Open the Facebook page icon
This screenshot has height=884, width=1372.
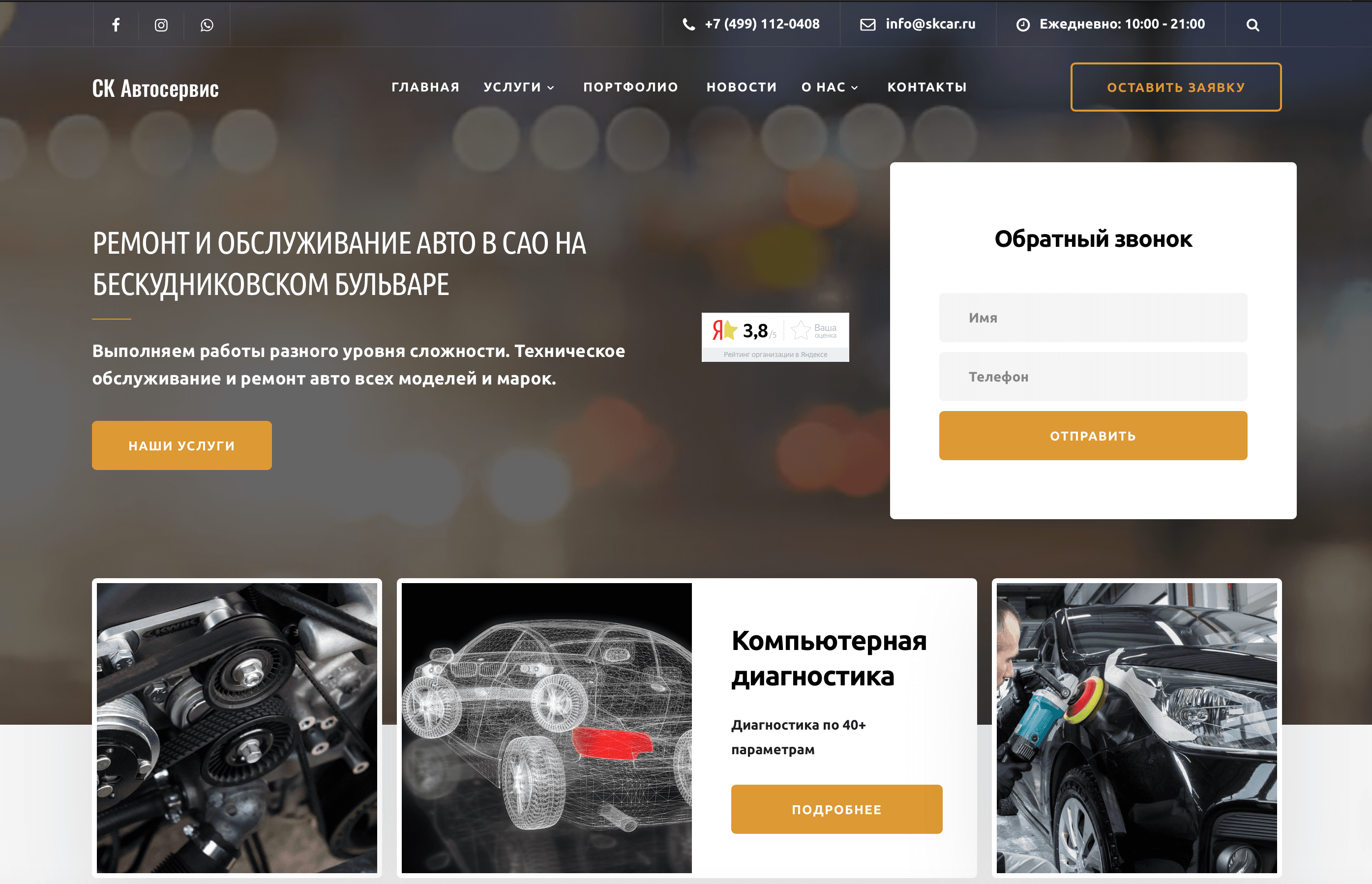pyautogui.click(x=116, y=24)
